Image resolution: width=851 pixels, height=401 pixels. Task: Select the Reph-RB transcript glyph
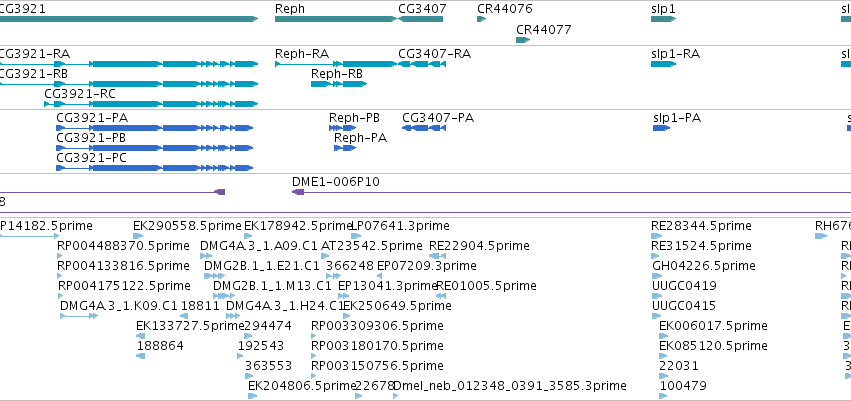pos(339,84)
